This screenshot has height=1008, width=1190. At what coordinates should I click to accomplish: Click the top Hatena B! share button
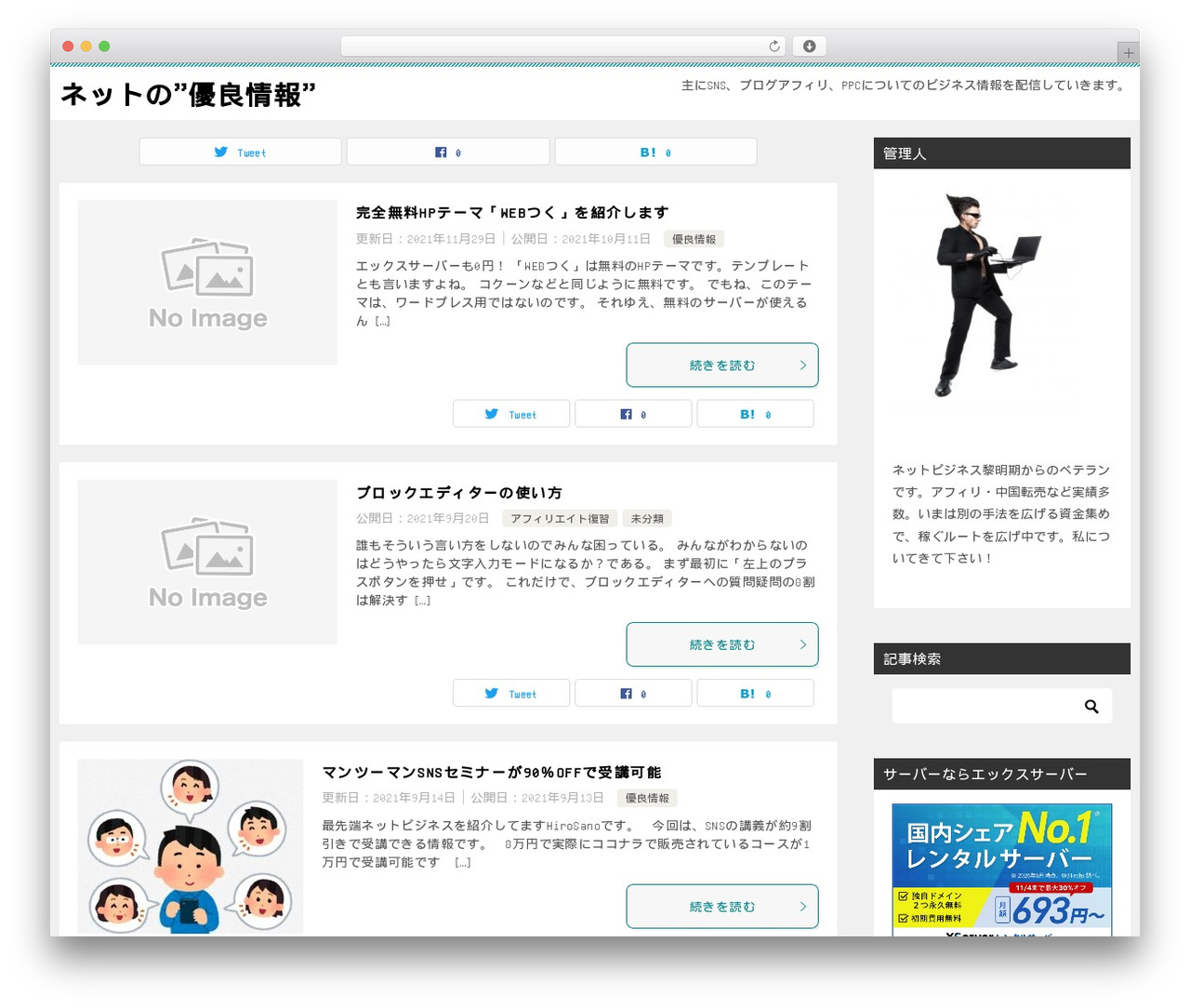tap(655, 153)
